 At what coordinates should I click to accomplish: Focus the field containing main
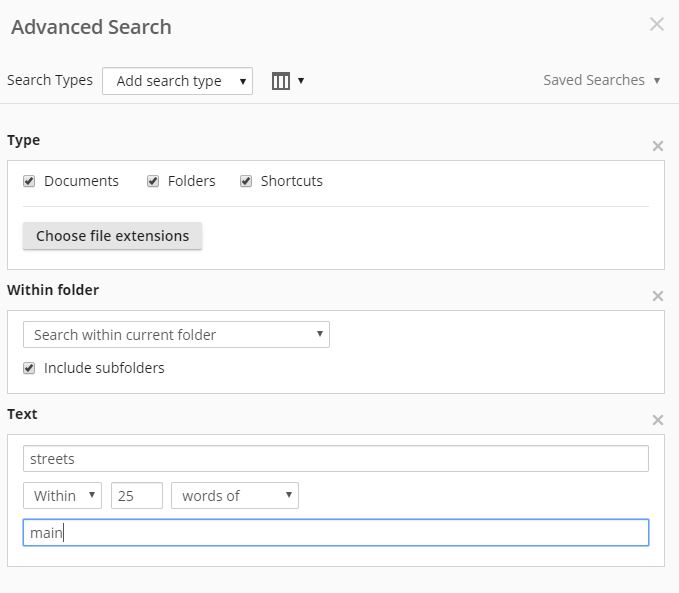pos(335,533)
